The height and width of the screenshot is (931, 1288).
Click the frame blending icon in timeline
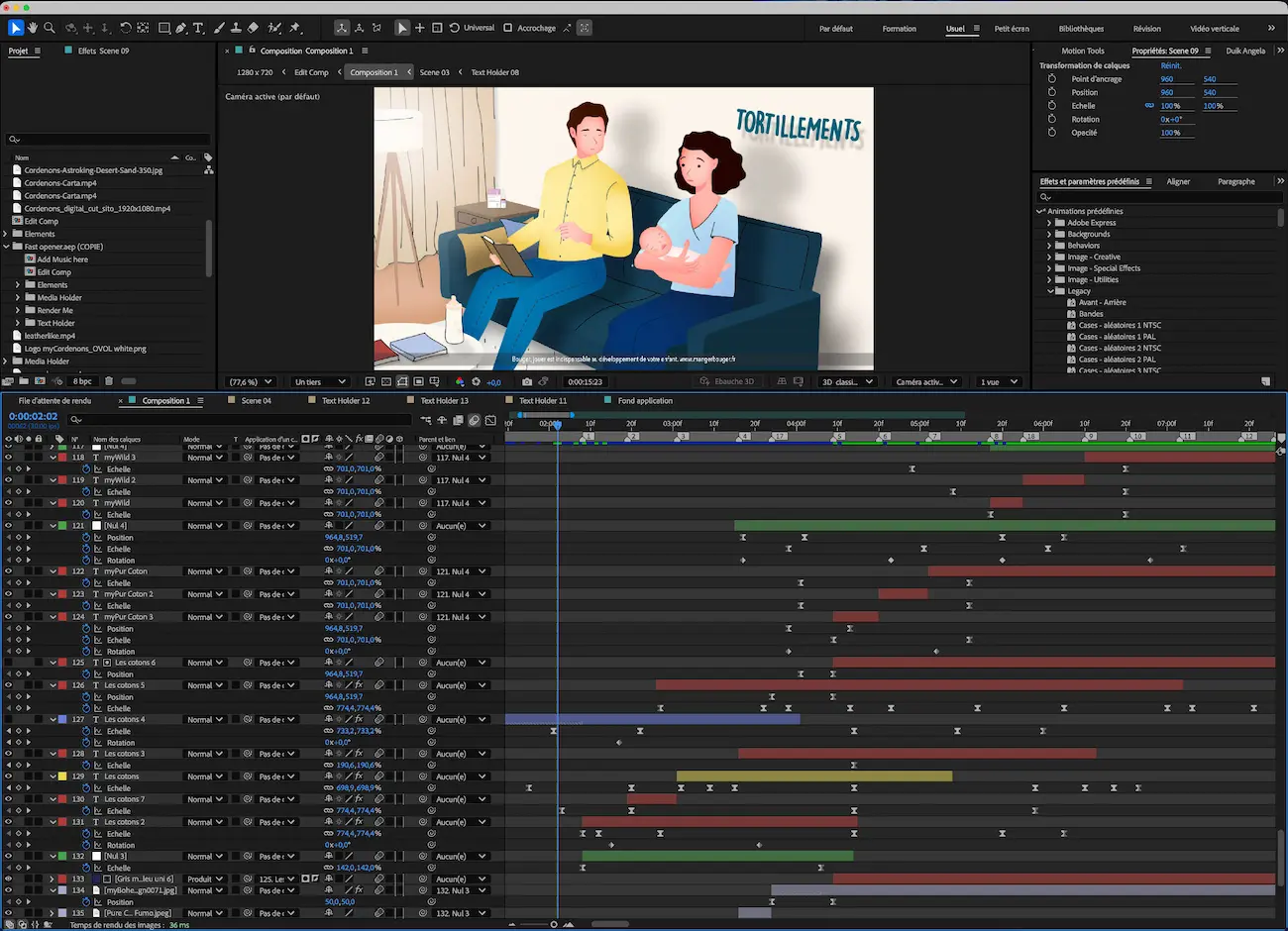coord(458,420)
